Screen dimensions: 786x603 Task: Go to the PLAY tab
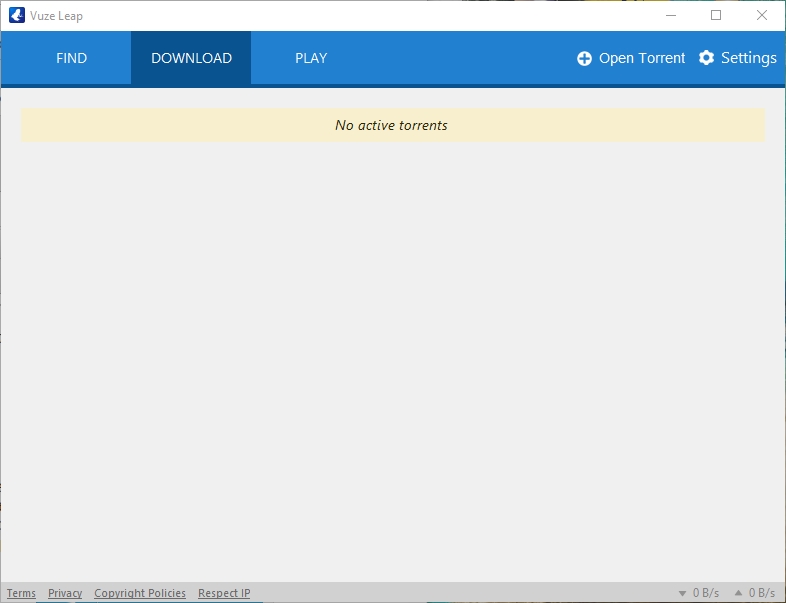[x=311, y=58]
